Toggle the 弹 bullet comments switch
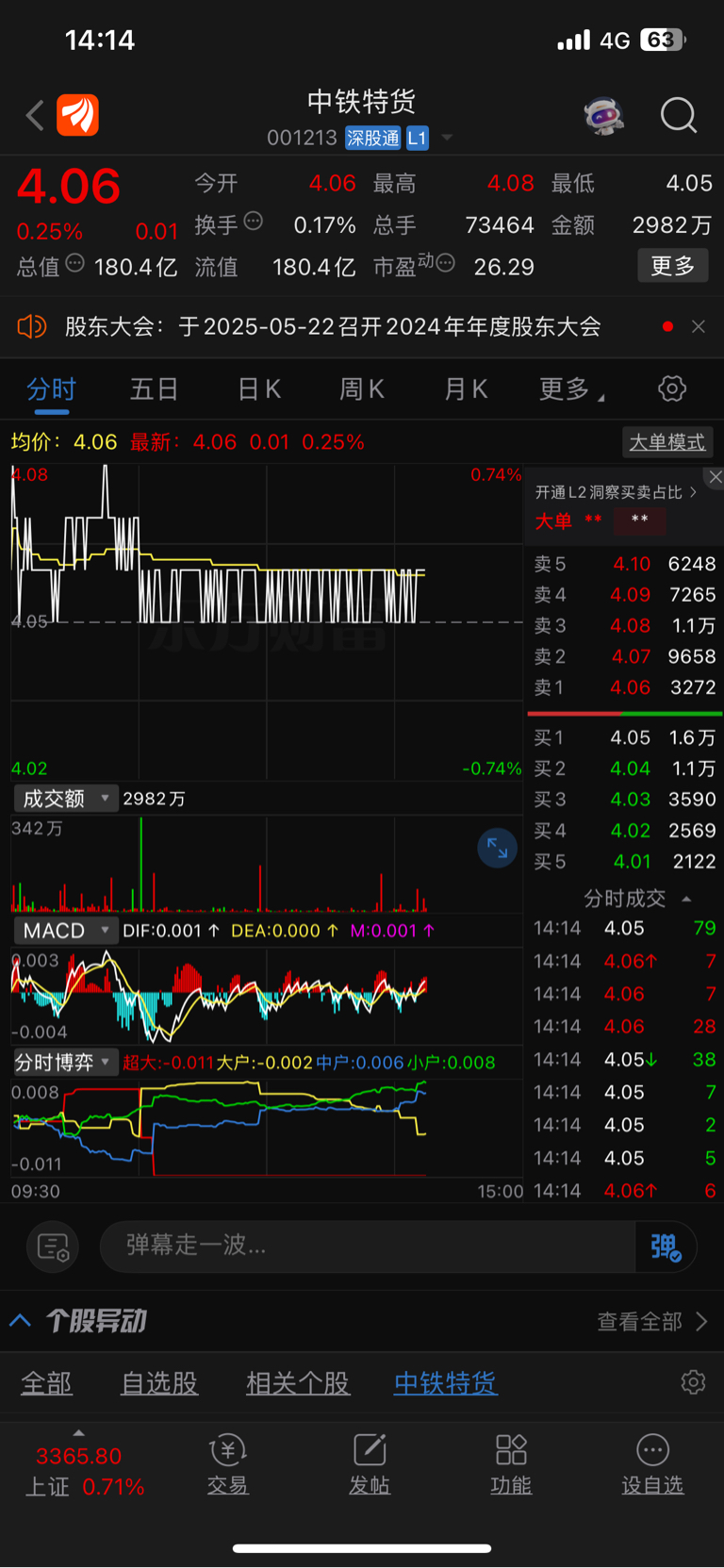Image resolution: width=724 pixels, height=1568 pixels. click(x=666, y=1246)
